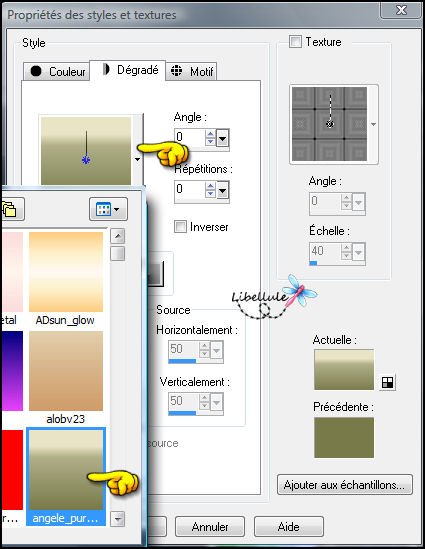Click the Précédente color swatch
Screen dimensions: 425x549
tap(344, 437)
